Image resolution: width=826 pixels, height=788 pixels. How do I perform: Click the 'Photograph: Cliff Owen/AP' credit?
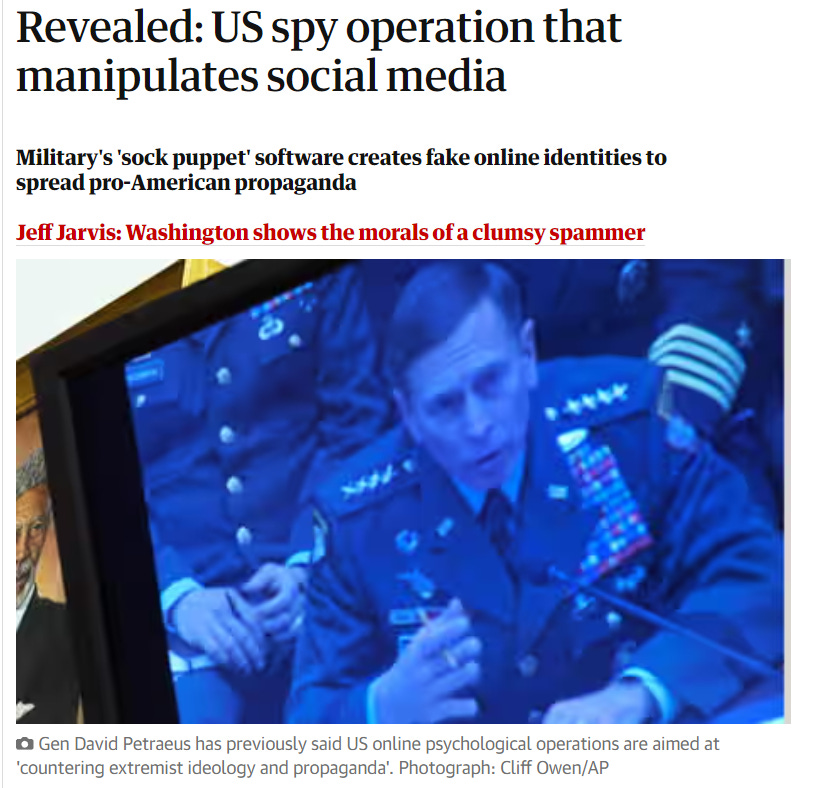(x=504, y=767)
